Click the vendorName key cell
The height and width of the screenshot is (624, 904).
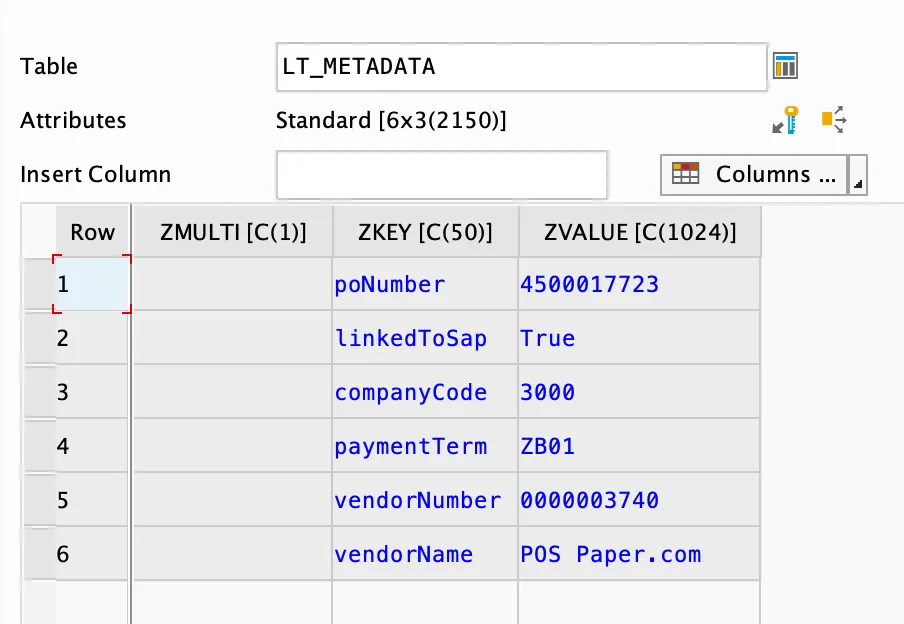tap(425, 554)
